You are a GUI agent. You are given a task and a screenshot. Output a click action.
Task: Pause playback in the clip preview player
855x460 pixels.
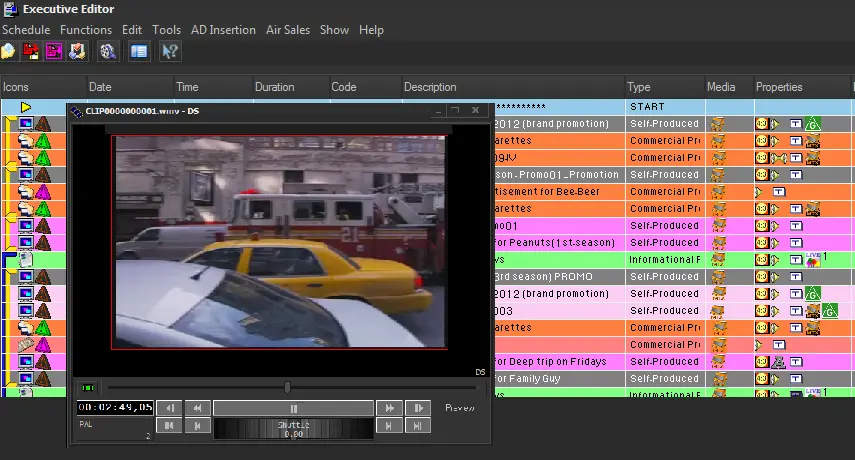(293, 408)
